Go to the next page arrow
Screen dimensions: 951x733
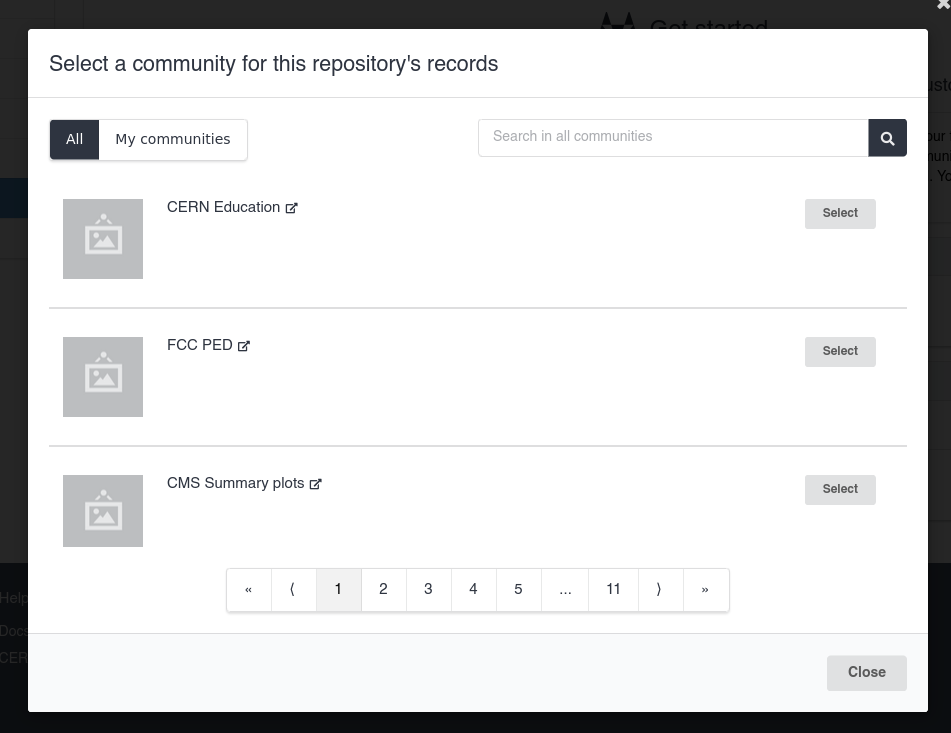(659, 590)
